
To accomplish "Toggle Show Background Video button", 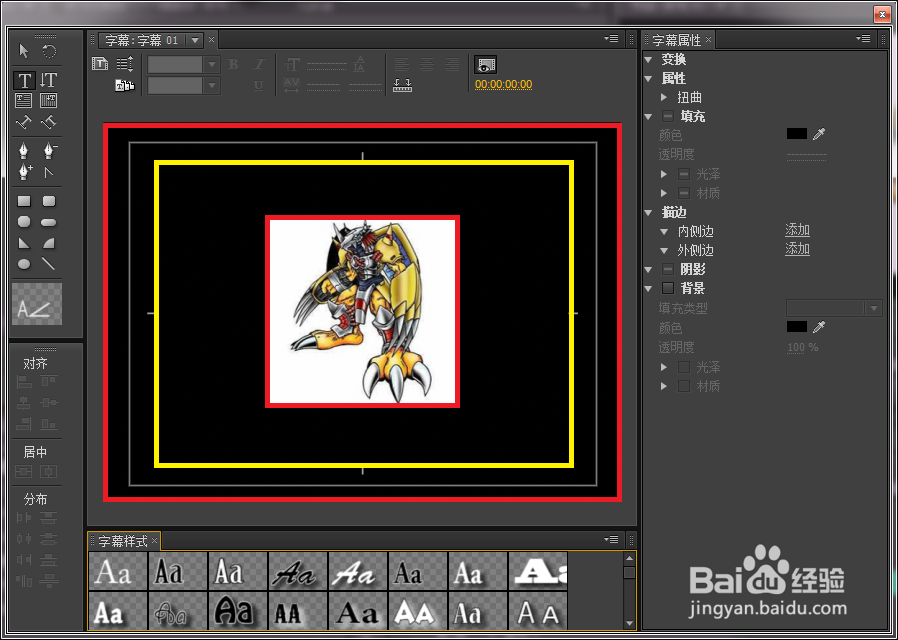I will (x=485, y=65).
